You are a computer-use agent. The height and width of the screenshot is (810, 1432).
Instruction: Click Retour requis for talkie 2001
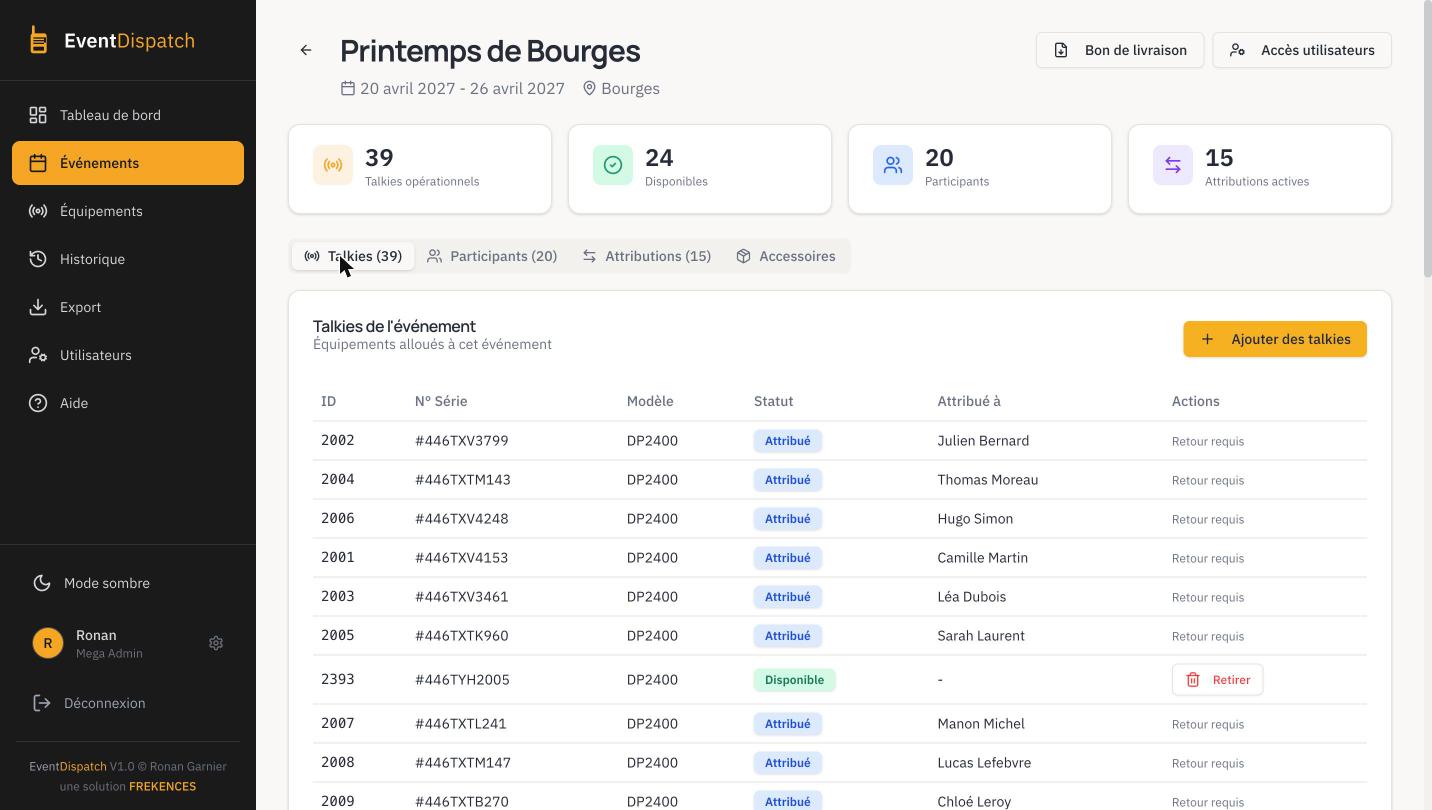(1208, 558)
